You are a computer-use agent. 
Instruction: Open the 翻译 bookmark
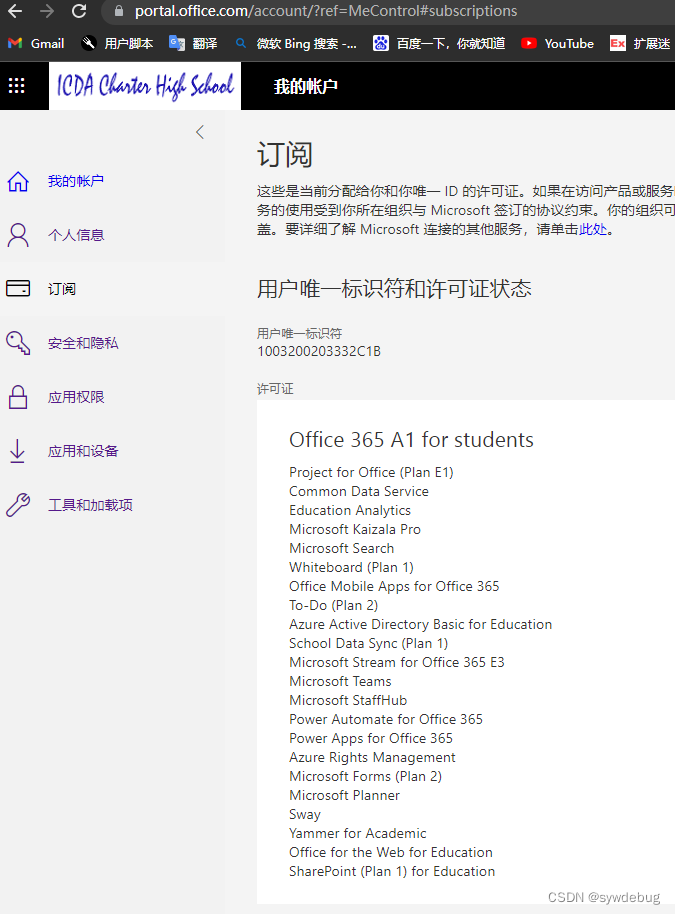click(193, 44)
